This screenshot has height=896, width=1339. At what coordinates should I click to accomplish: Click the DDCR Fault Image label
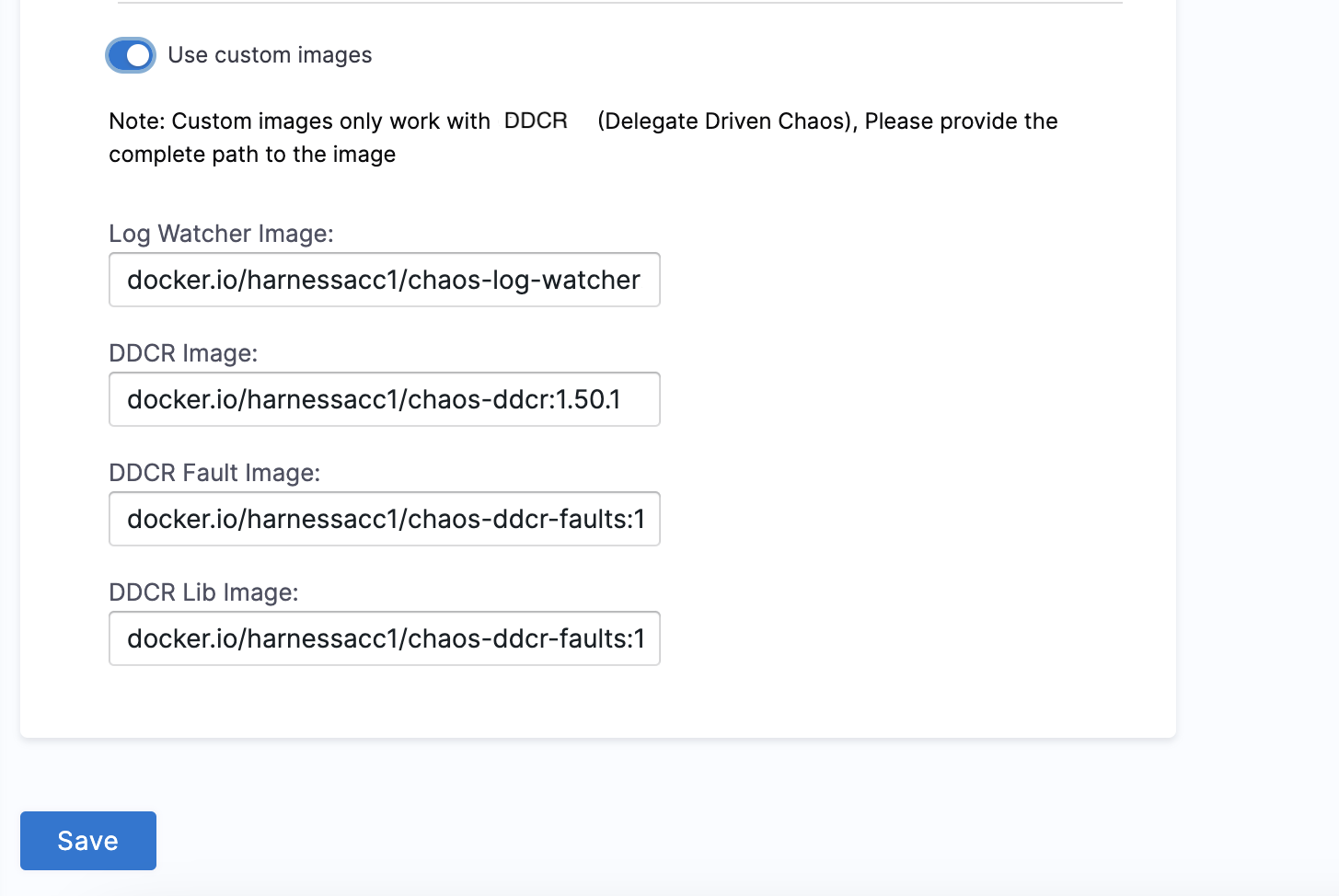(x=214, y=473)
